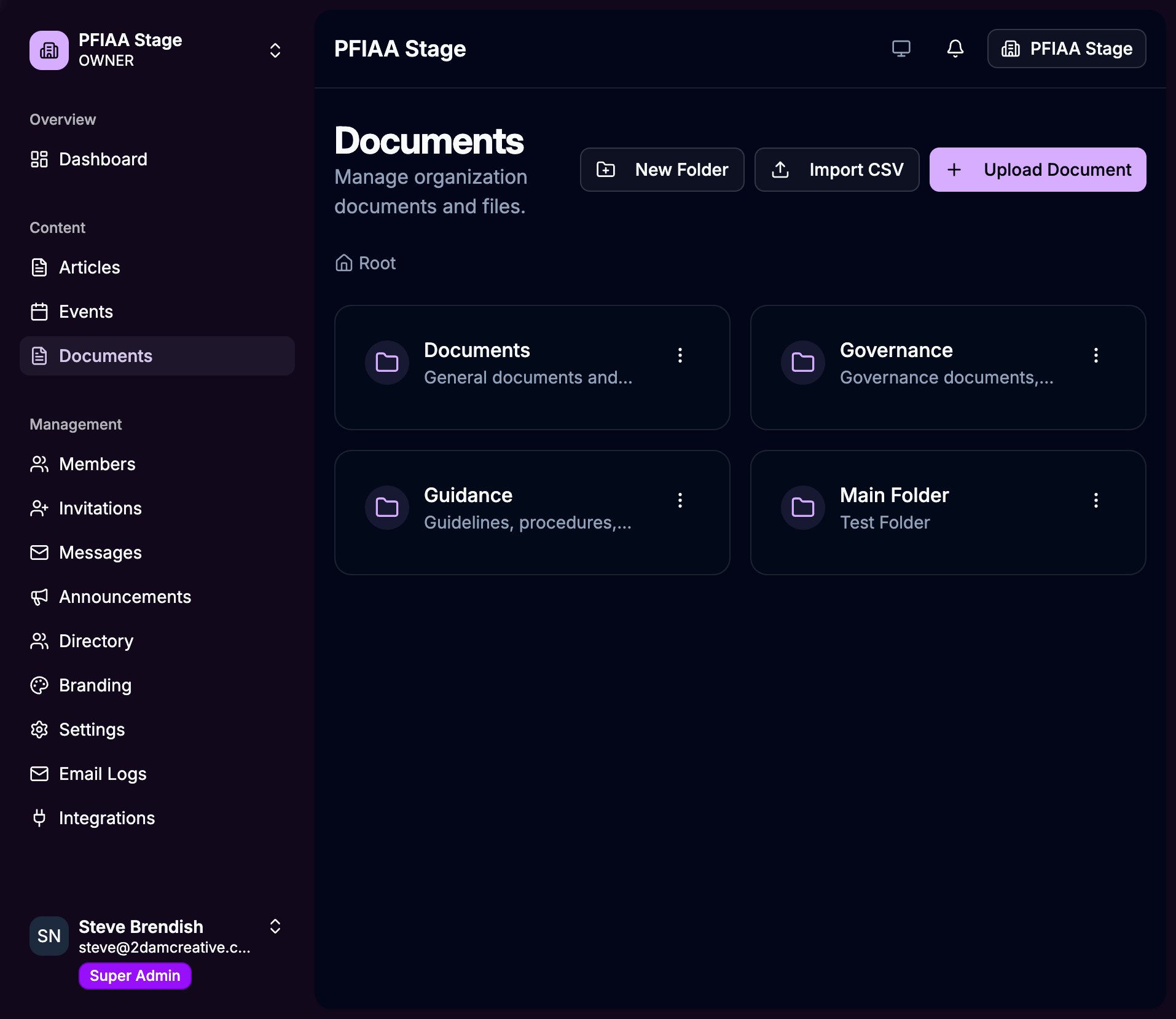Expand the Steve Brendish user menu chevrons
The height and width of the screenshot is (1019, 1176).
point(275,926)
